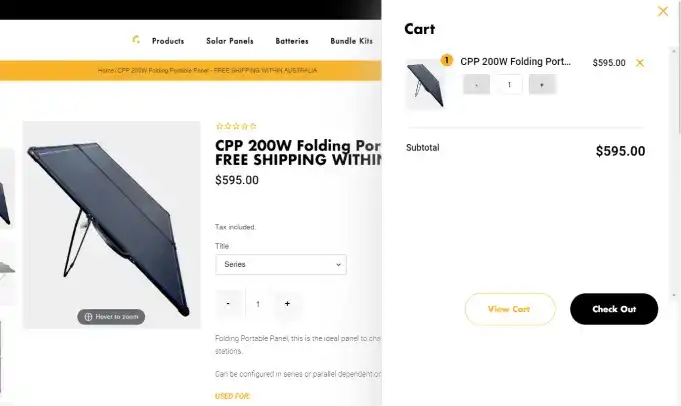Click the cart quantity input field
Screen dimensions: 681x406
point(509,85)
